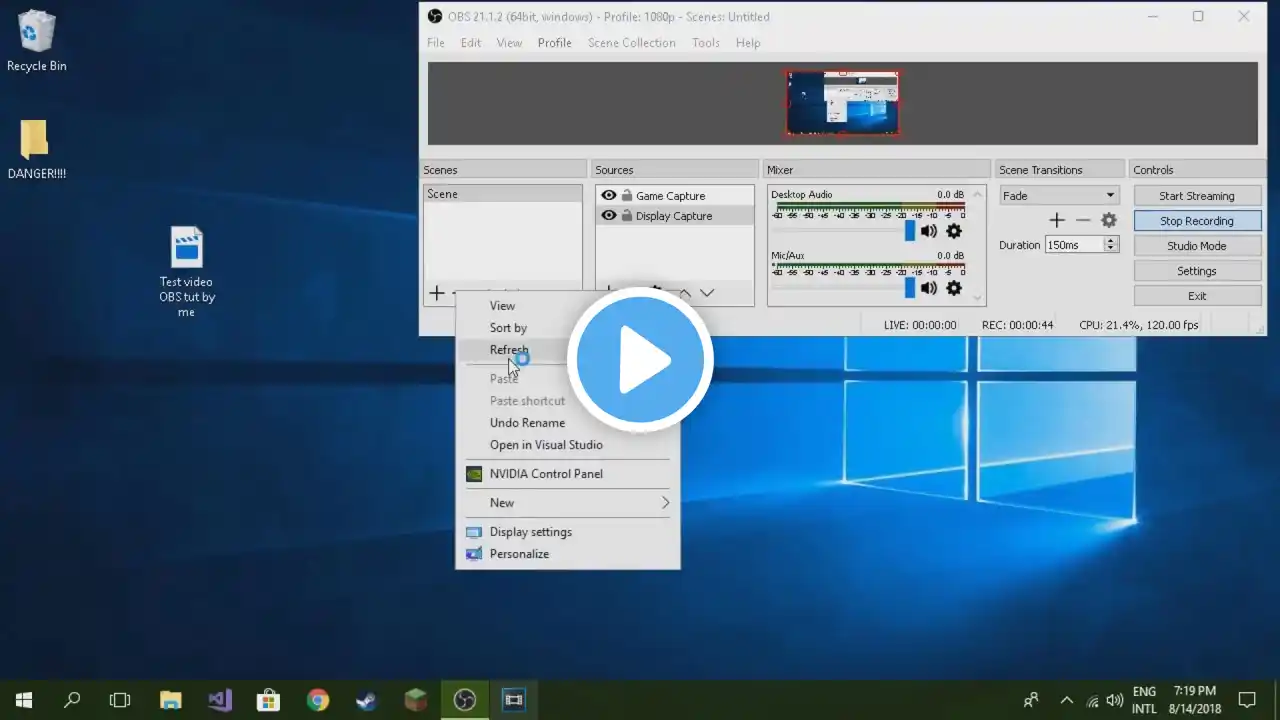
Task: Adjust the Desktop Audio volume slider
Action: coord(910,231)
